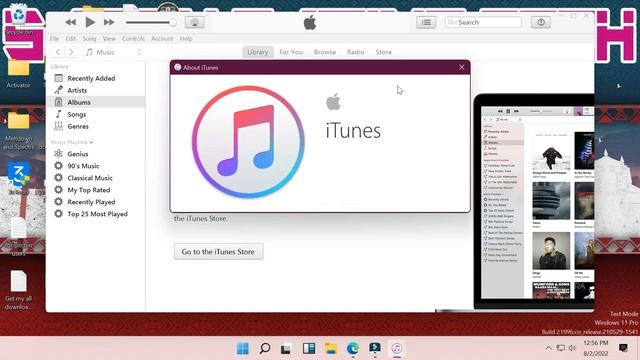Switch to the Radio tab
This screenshot has width=640, height=360.
[355, 52]
